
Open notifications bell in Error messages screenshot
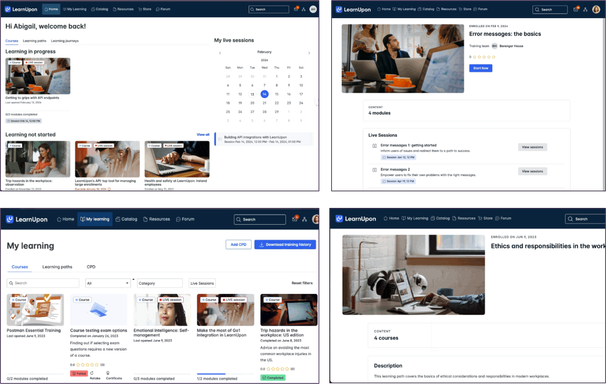(576, 9)
